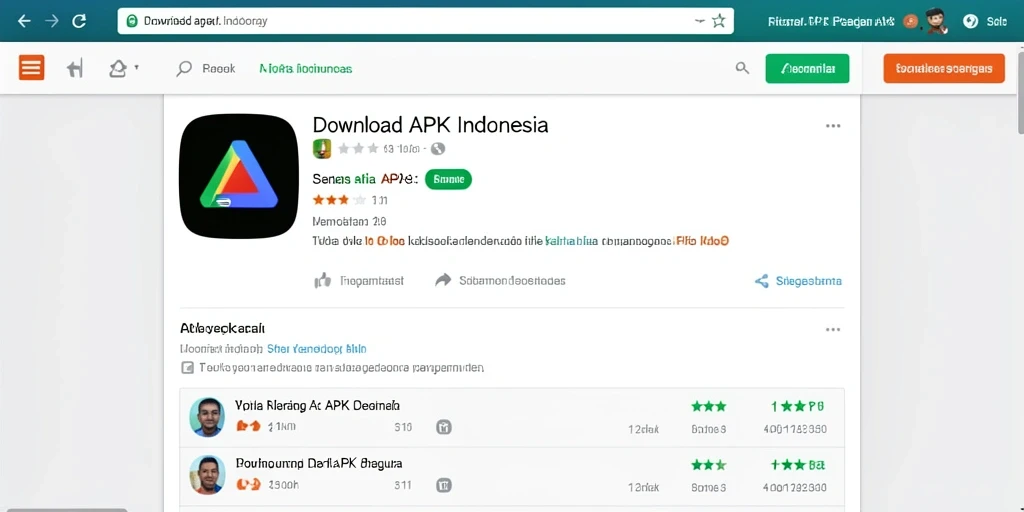The image size is (1024, 512).
Task: Click the square edit icon before description line
Action: coord(187,368)
